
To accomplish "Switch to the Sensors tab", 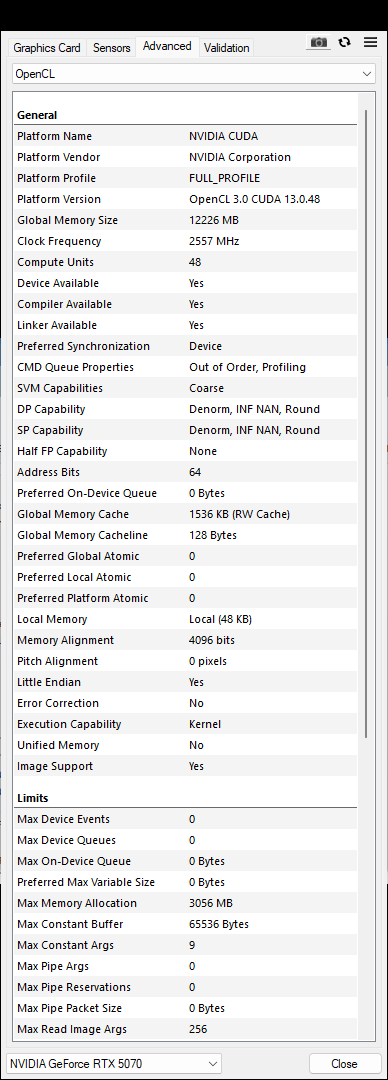I will pos(112,48).
